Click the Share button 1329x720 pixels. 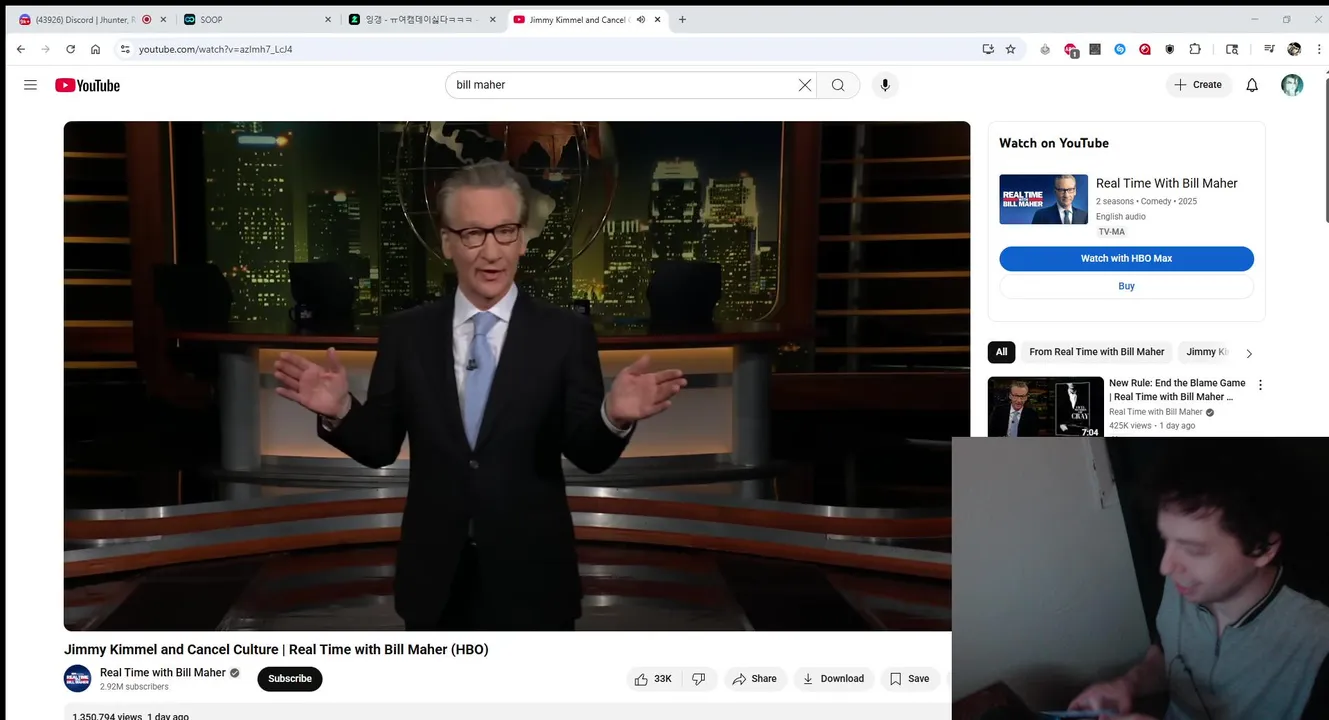754,679
